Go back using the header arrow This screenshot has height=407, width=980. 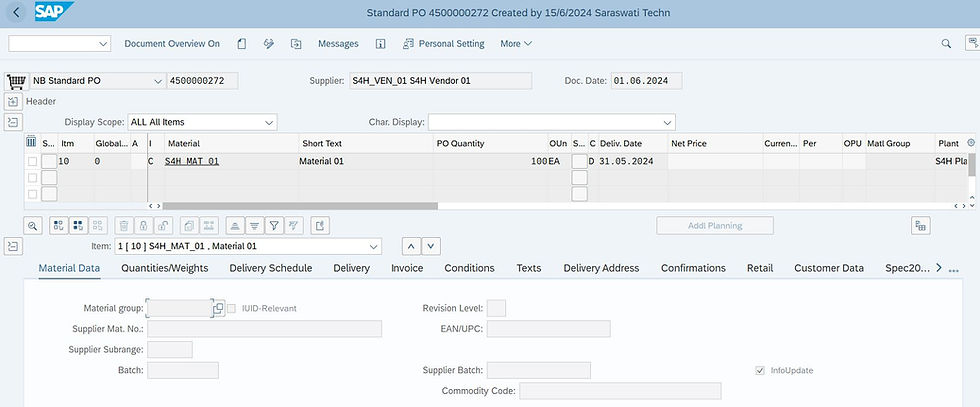tap(16, 12)
